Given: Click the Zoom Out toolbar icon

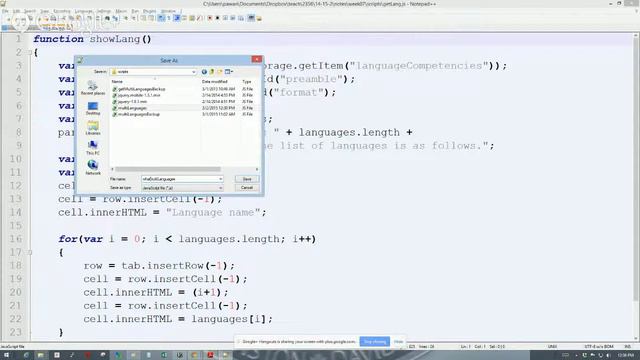Looking at the screenshot, I should pos(133,18).
